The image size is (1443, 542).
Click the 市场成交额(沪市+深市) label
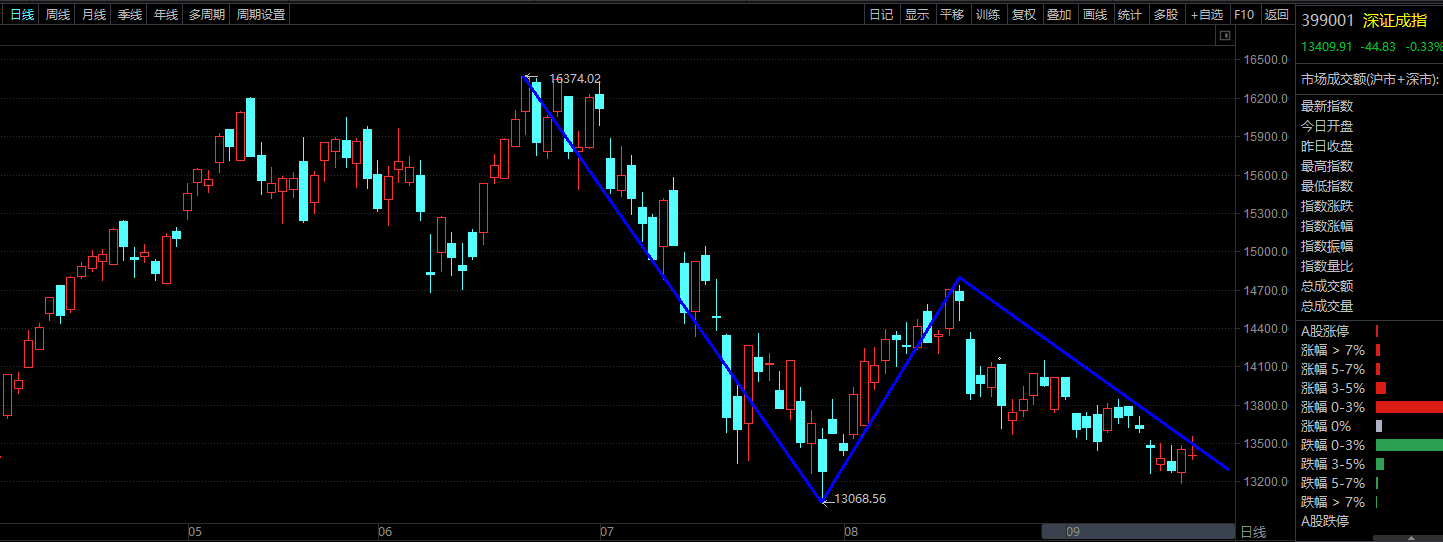click(1369, 79)
